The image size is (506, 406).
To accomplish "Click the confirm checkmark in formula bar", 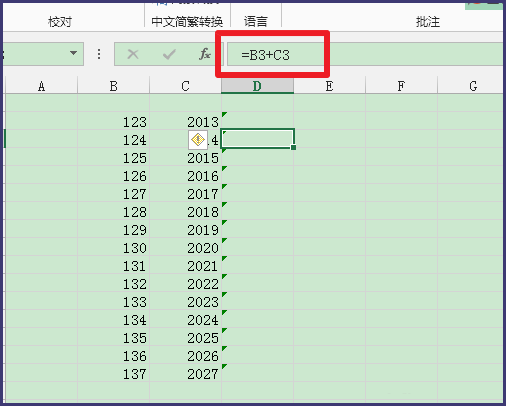I will click(x=169, y=54).
